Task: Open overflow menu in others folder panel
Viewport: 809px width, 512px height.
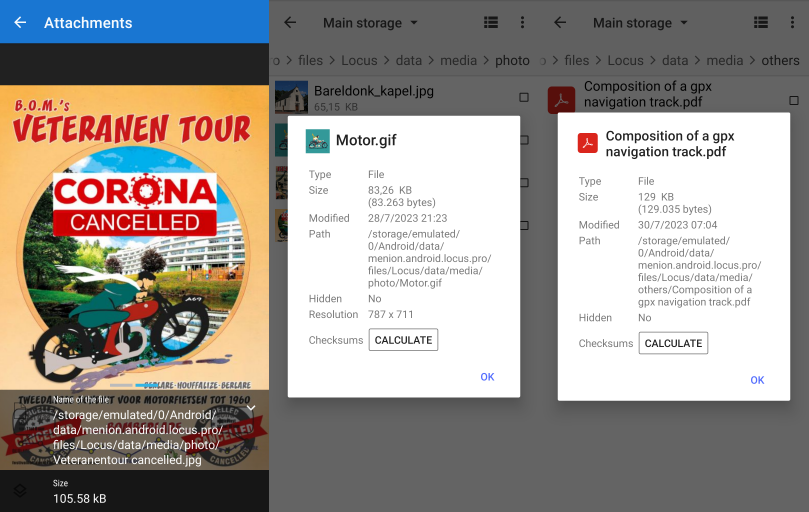Action: pos(792,22)
